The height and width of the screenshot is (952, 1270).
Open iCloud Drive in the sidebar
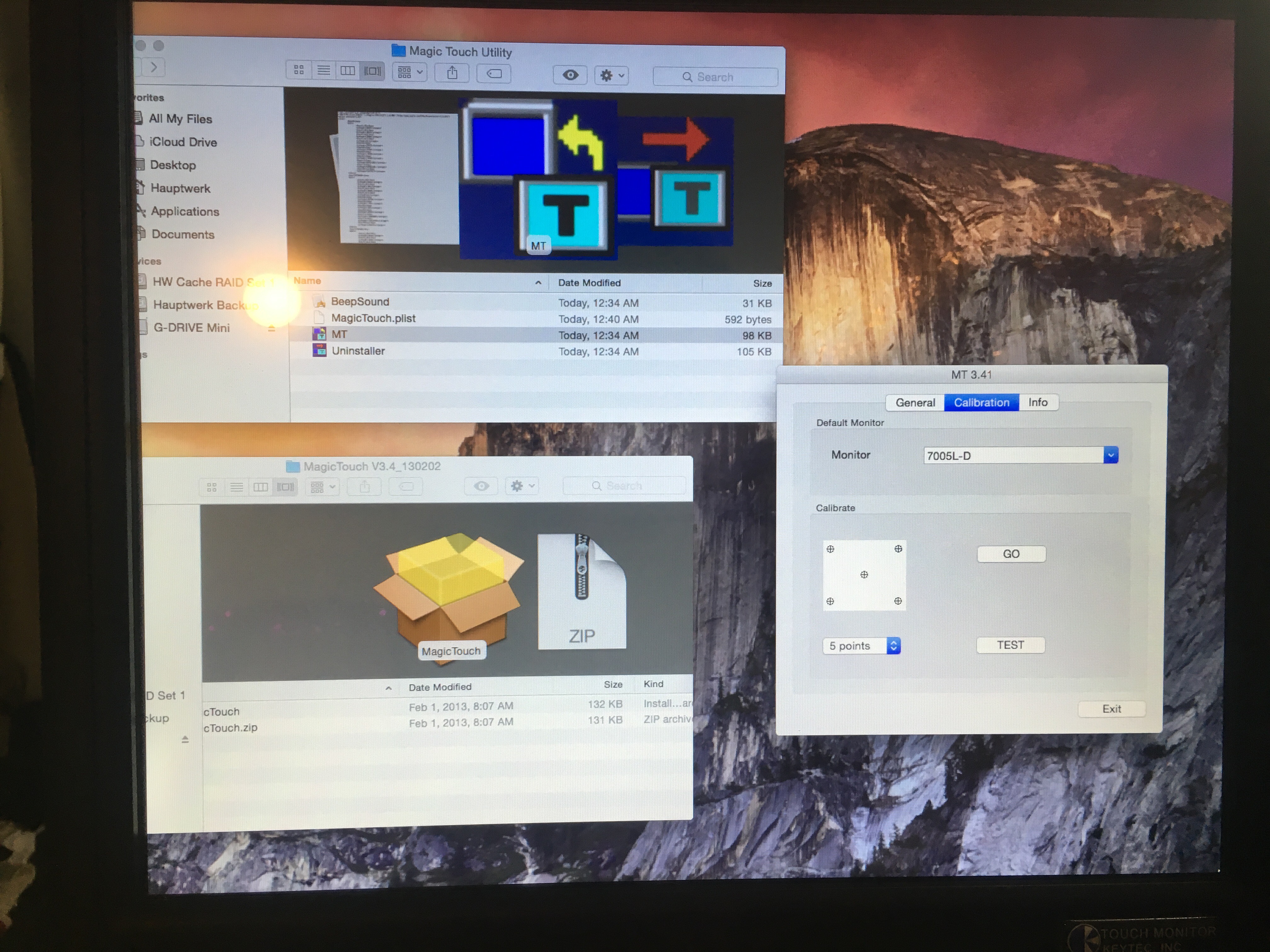click(183, 142)
